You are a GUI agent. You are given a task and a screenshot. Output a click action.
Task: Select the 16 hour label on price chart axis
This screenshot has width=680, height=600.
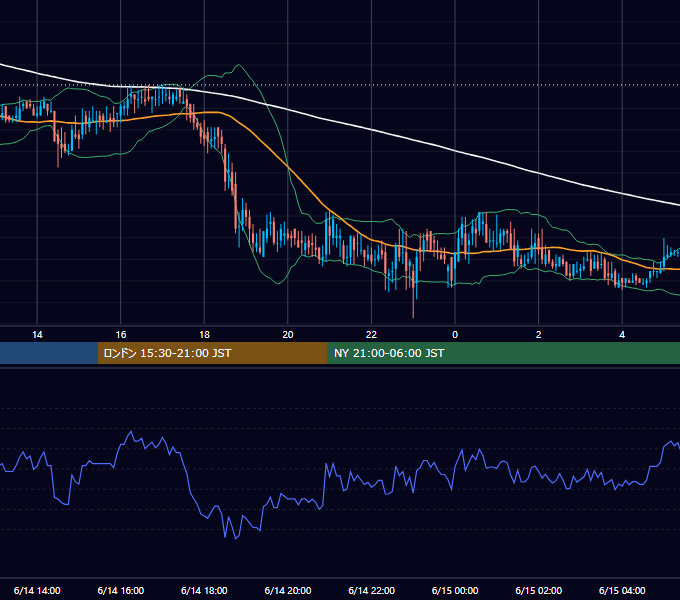click(x=121, y=335)
